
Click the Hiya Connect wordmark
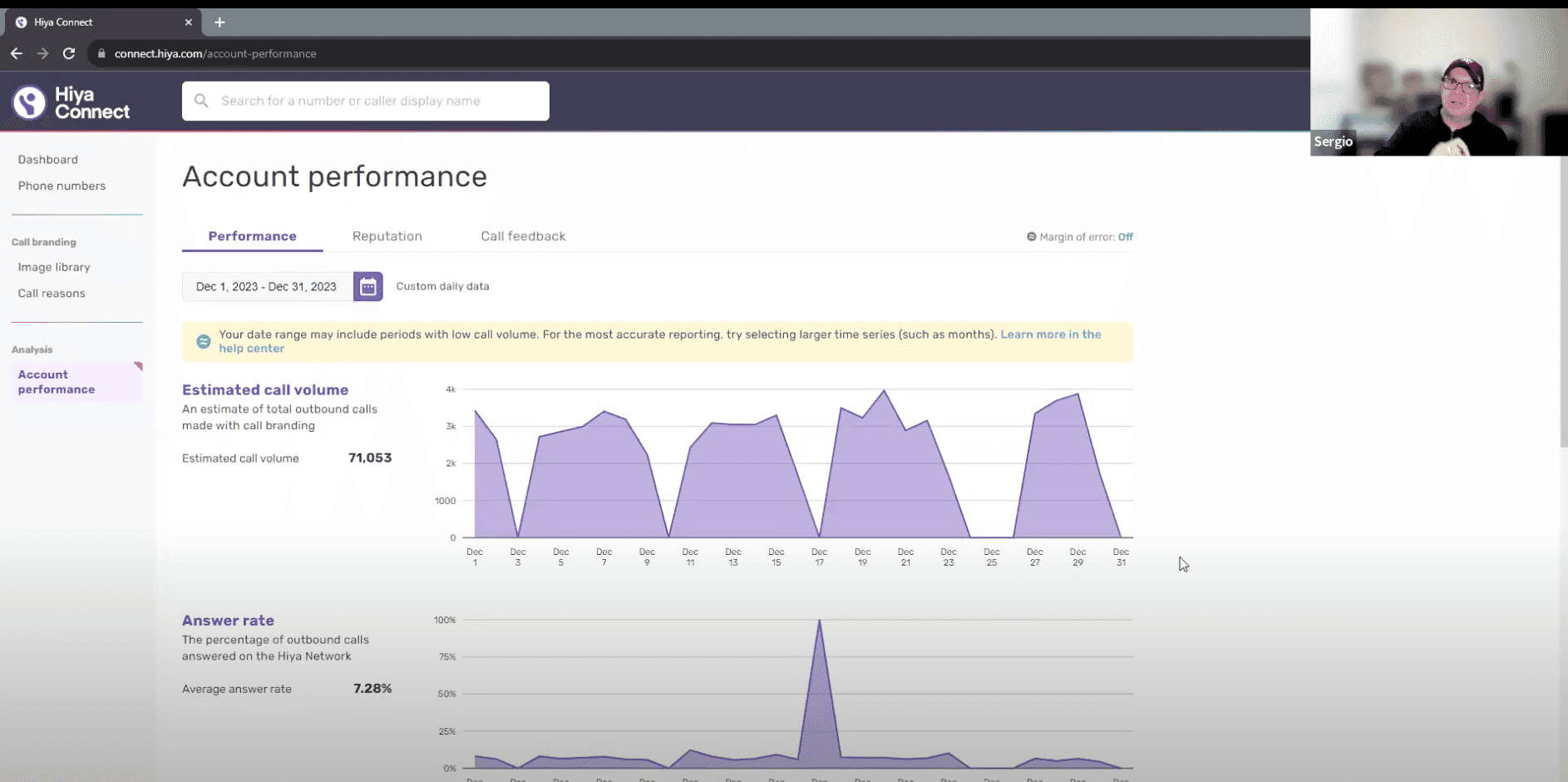click(x=92, y=103)
